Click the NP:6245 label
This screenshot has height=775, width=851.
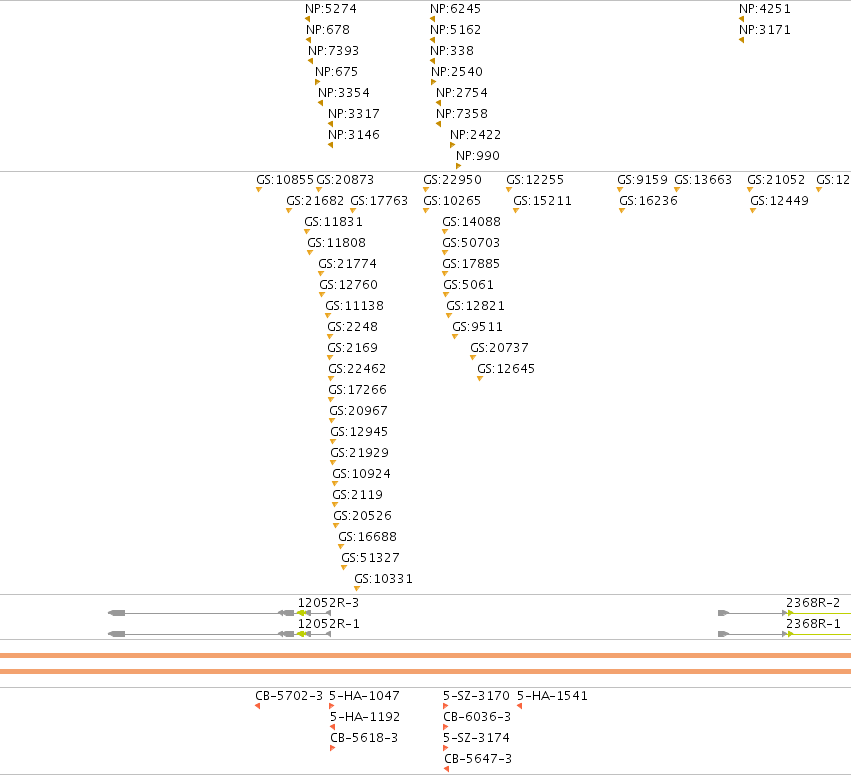455,9
